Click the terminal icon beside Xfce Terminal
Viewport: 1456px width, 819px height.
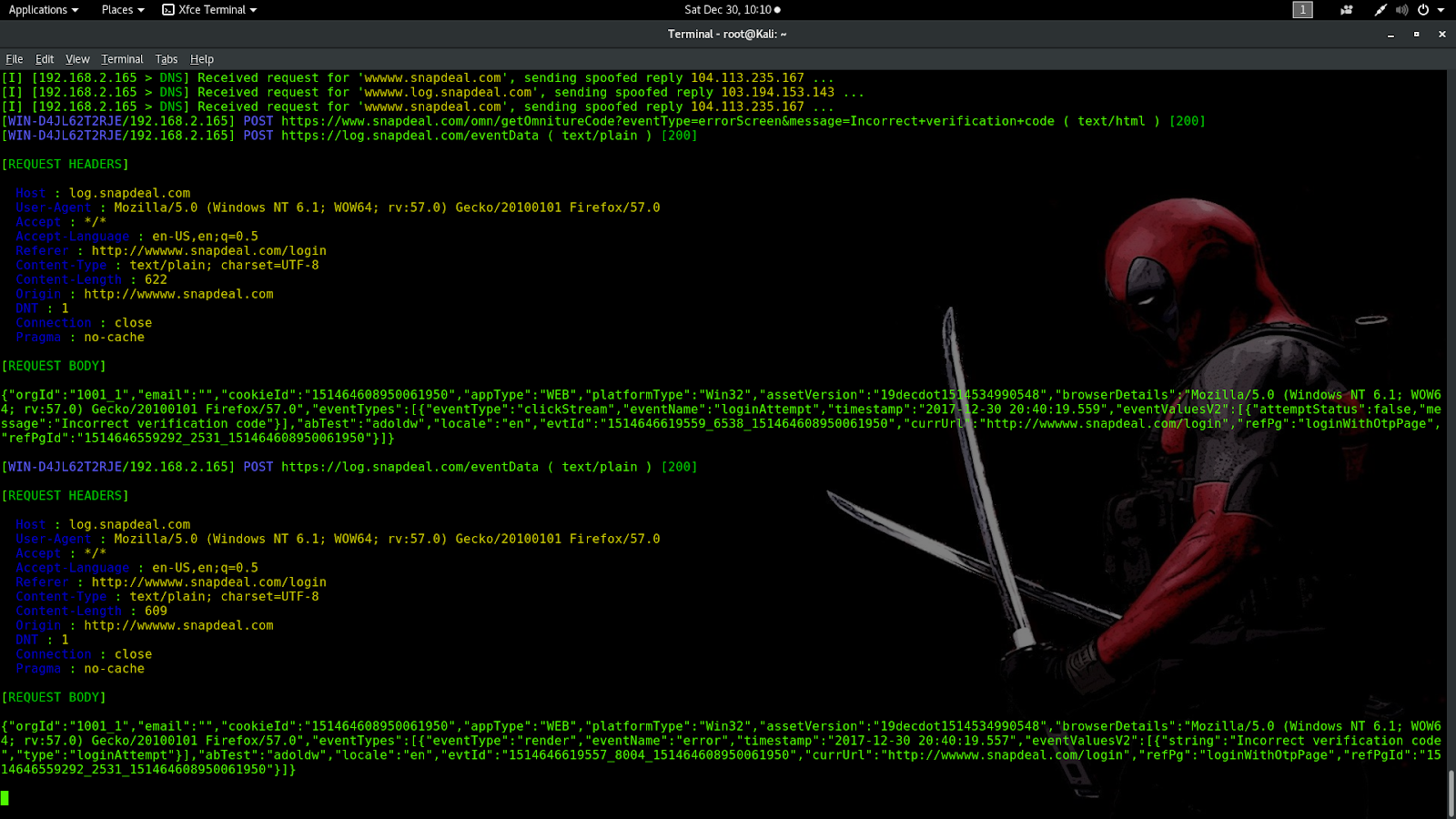(x=168, y=10)
